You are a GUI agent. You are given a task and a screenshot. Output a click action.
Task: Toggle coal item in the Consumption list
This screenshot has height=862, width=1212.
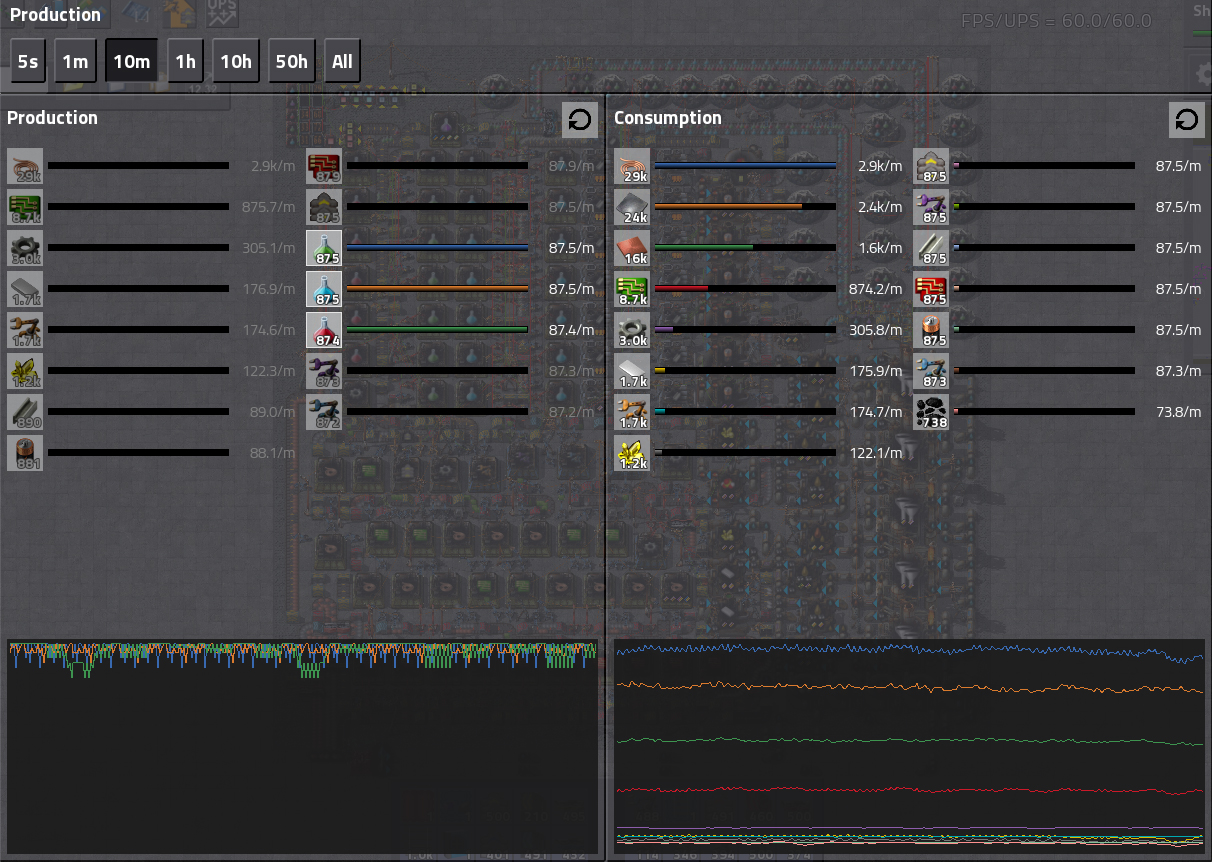(931, 412)
